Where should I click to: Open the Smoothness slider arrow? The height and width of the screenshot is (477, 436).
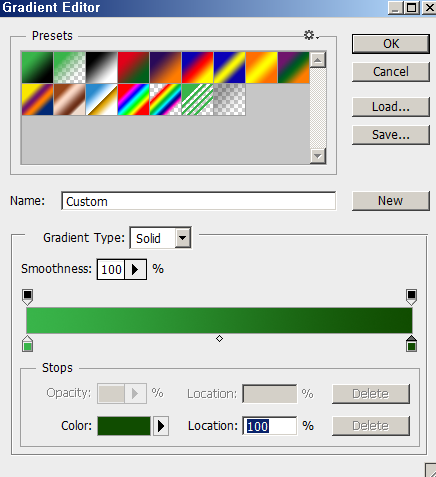click(135, 269)
